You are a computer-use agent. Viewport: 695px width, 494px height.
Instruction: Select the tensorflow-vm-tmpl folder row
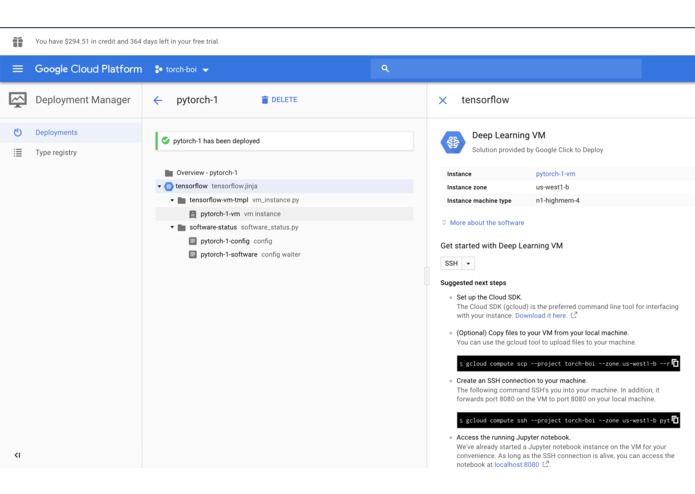[285, 200]
